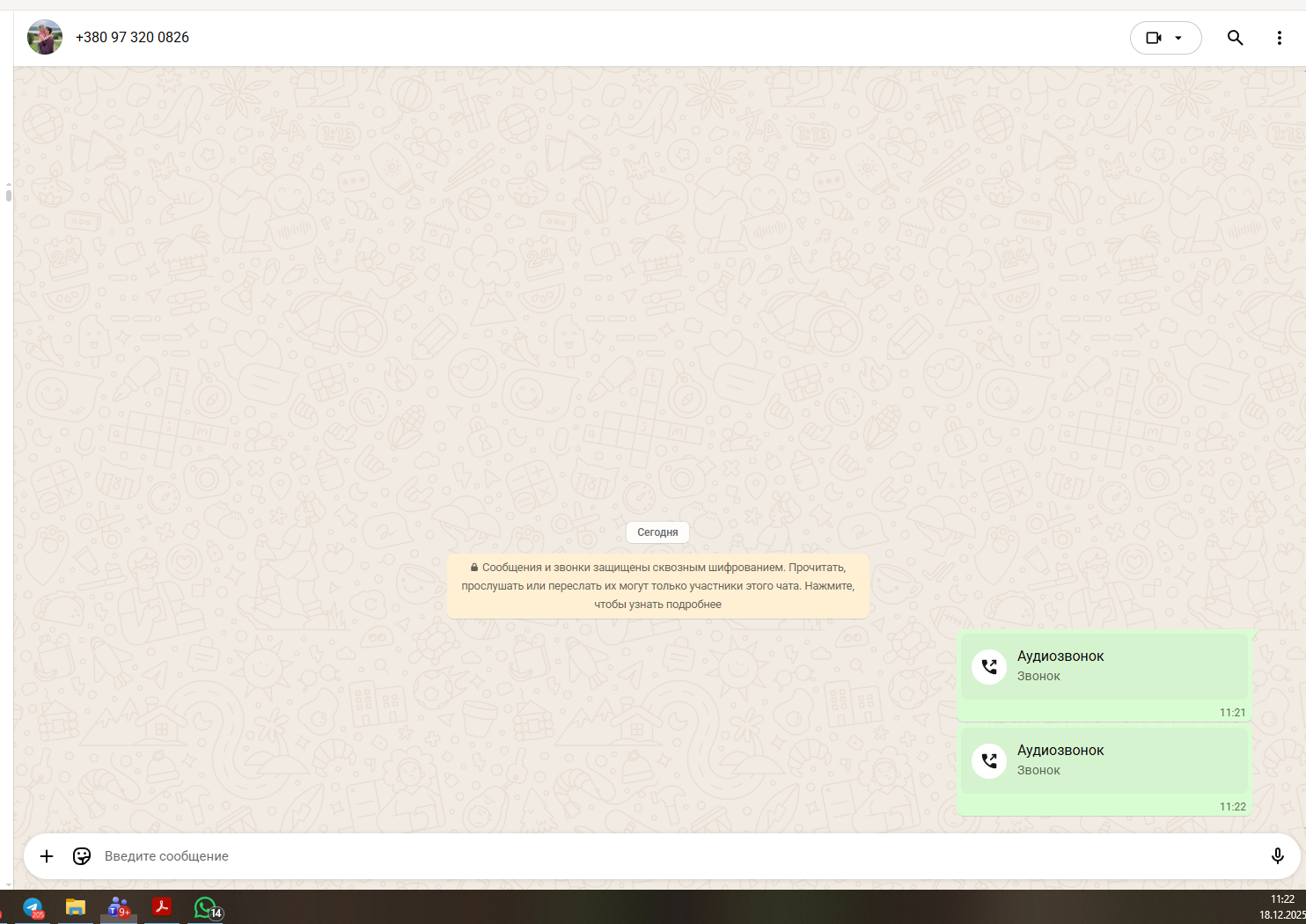Open Adobe Acrobat from the taskbar
Screen dimensions: 1306x924
[x=162, y=906]
